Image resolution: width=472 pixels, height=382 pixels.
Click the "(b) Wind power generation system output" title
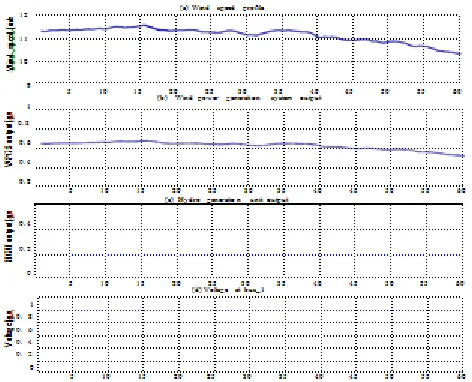pos(239,98)
